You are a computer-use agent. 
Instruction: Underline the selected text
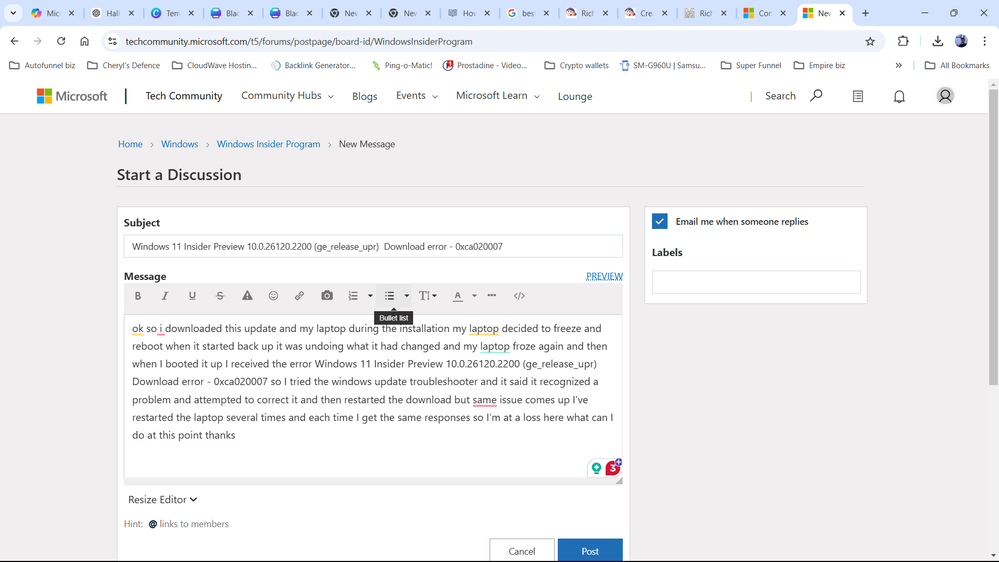pos(192,296)
